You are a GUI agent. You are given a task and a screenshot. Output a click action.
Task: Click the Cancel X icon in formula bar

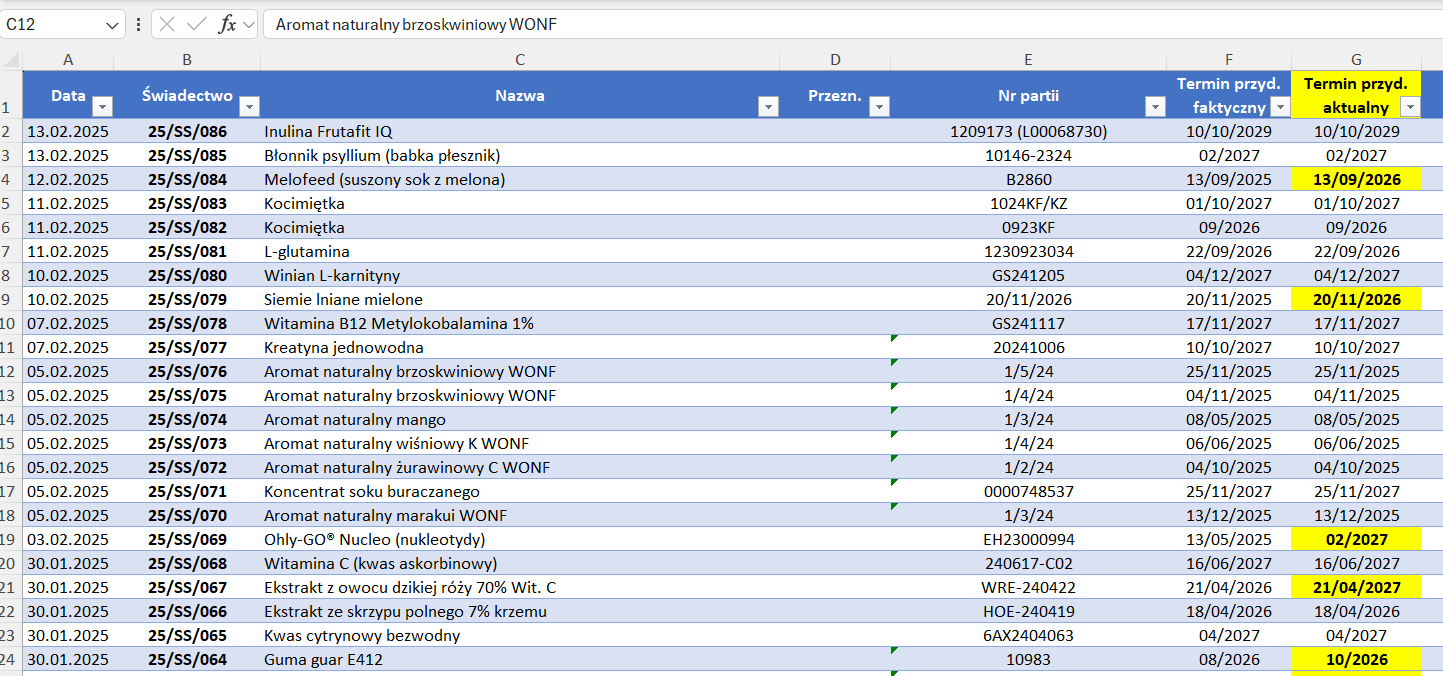[x=168, y=25]
